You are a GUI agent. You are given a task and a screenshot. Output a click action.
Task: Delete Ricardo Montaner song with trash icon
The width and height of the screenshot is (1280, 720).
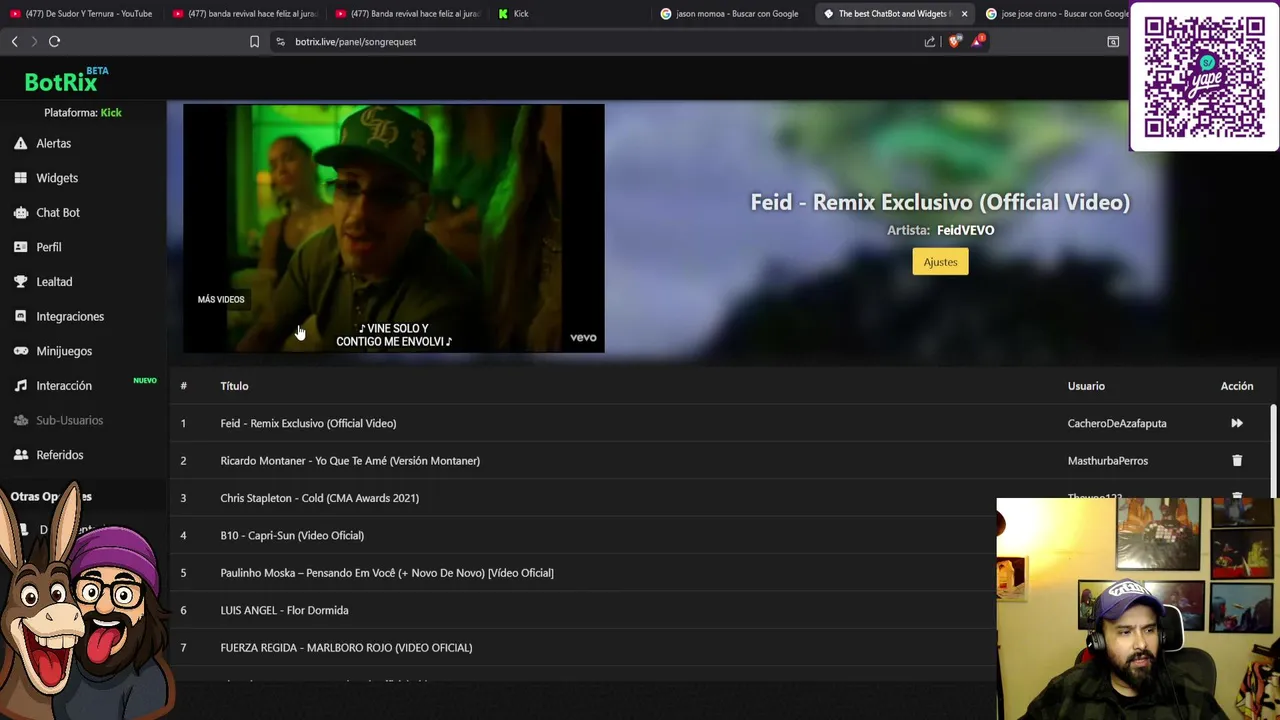click(1237, 461)
